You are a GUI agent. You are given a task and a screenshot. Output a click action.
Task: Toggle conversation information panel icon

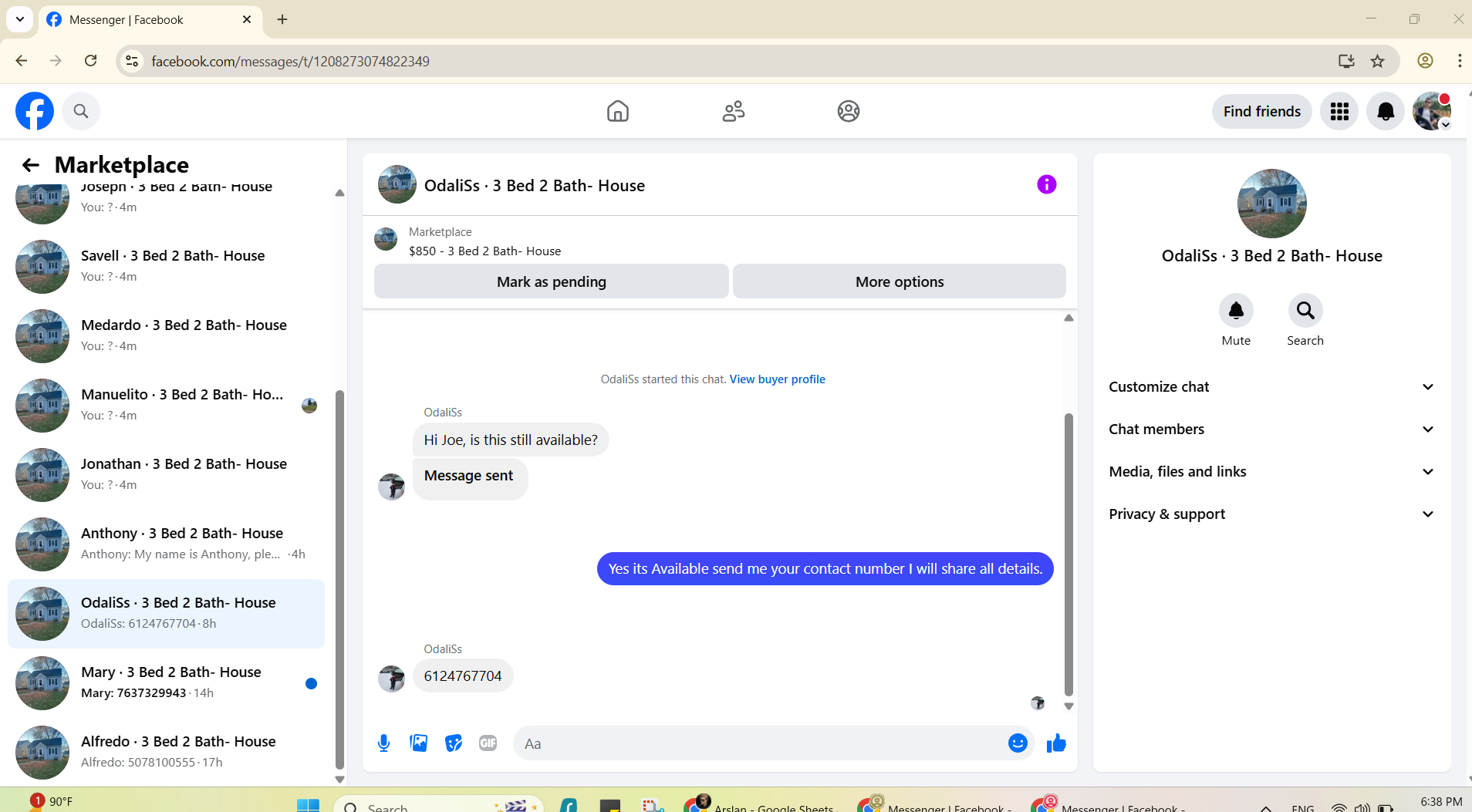click(x=1047, y=184)
